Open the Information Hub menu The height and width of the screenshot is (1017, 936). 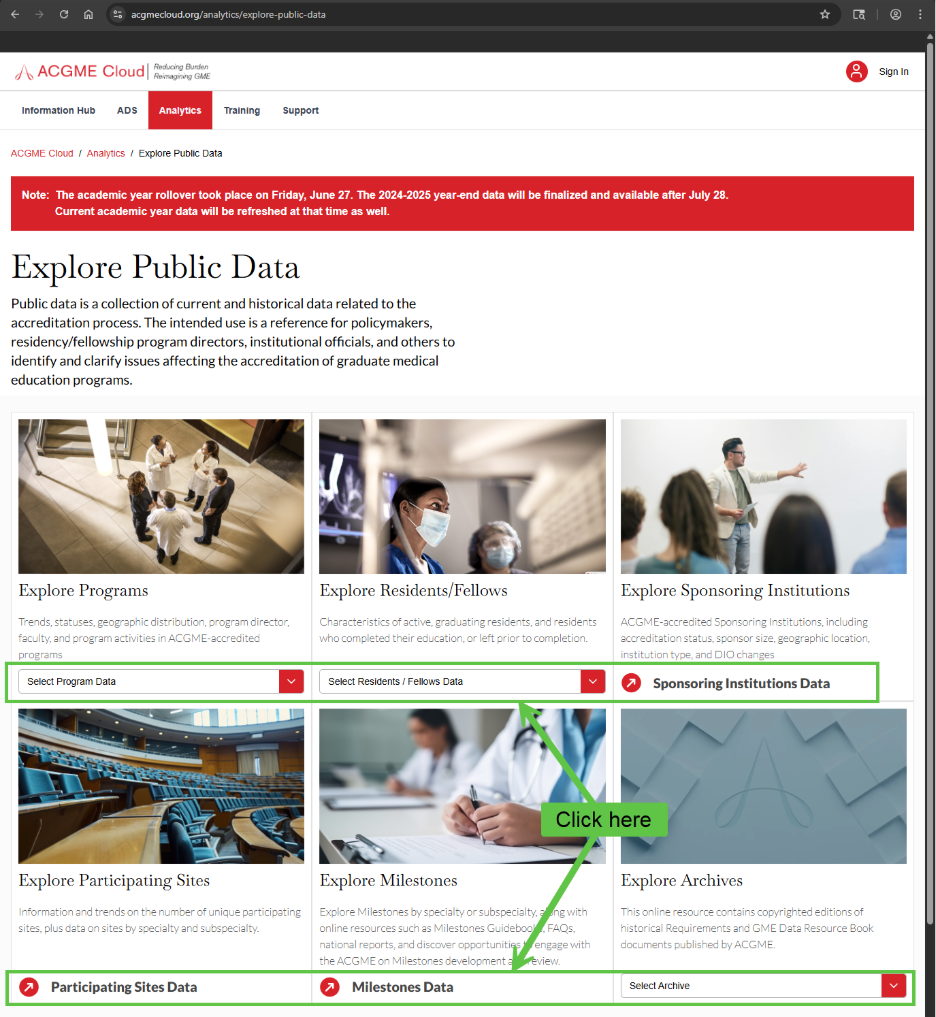click(58, 110)
